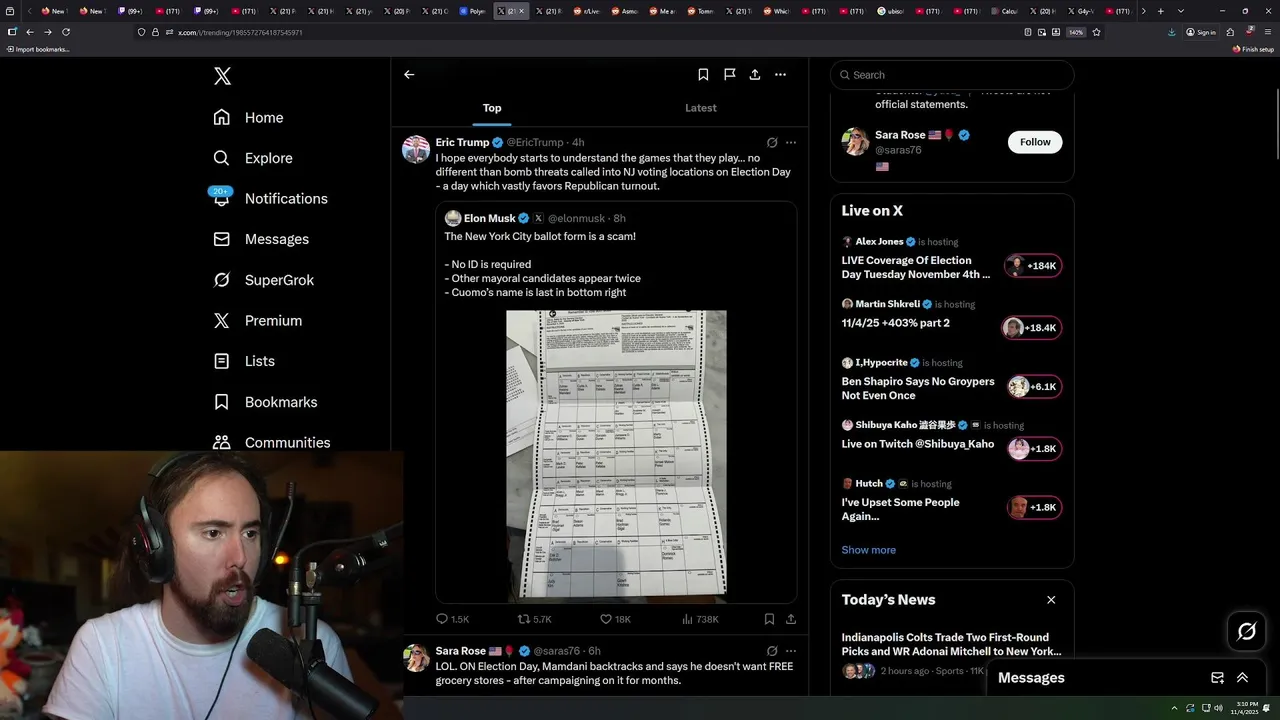This screenshot has height=720, width=1280.
Task: Open taskbar clock showing 3:10 PM
Action: pos(1245,708)
